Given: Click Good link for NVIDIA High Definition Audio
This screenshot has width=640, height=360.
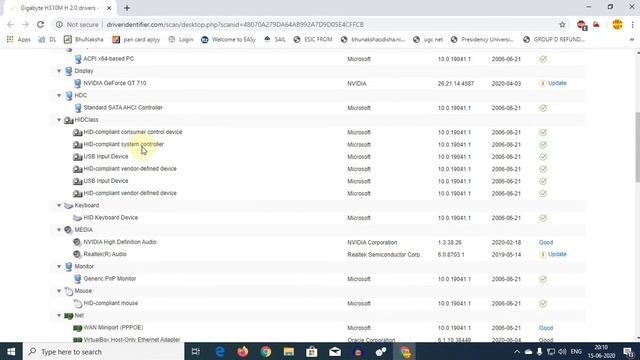Looking at the screenshot, I should pyautogui.click(x=546, y=242).
